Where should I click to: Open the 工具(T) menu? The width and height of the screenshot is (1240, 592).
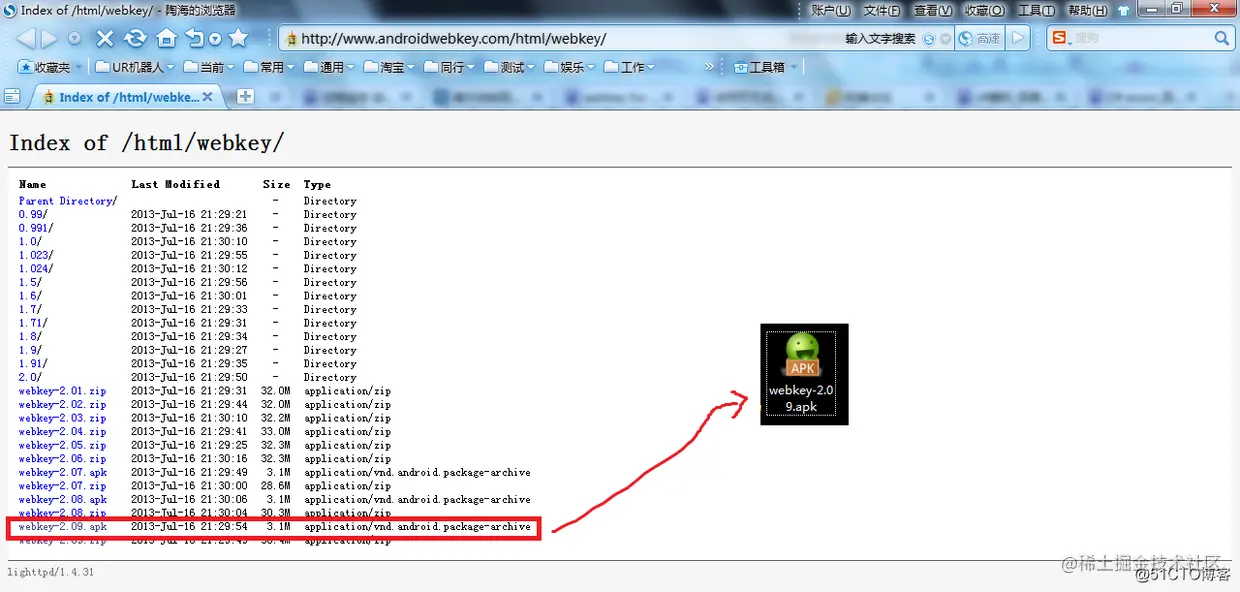1037,10
